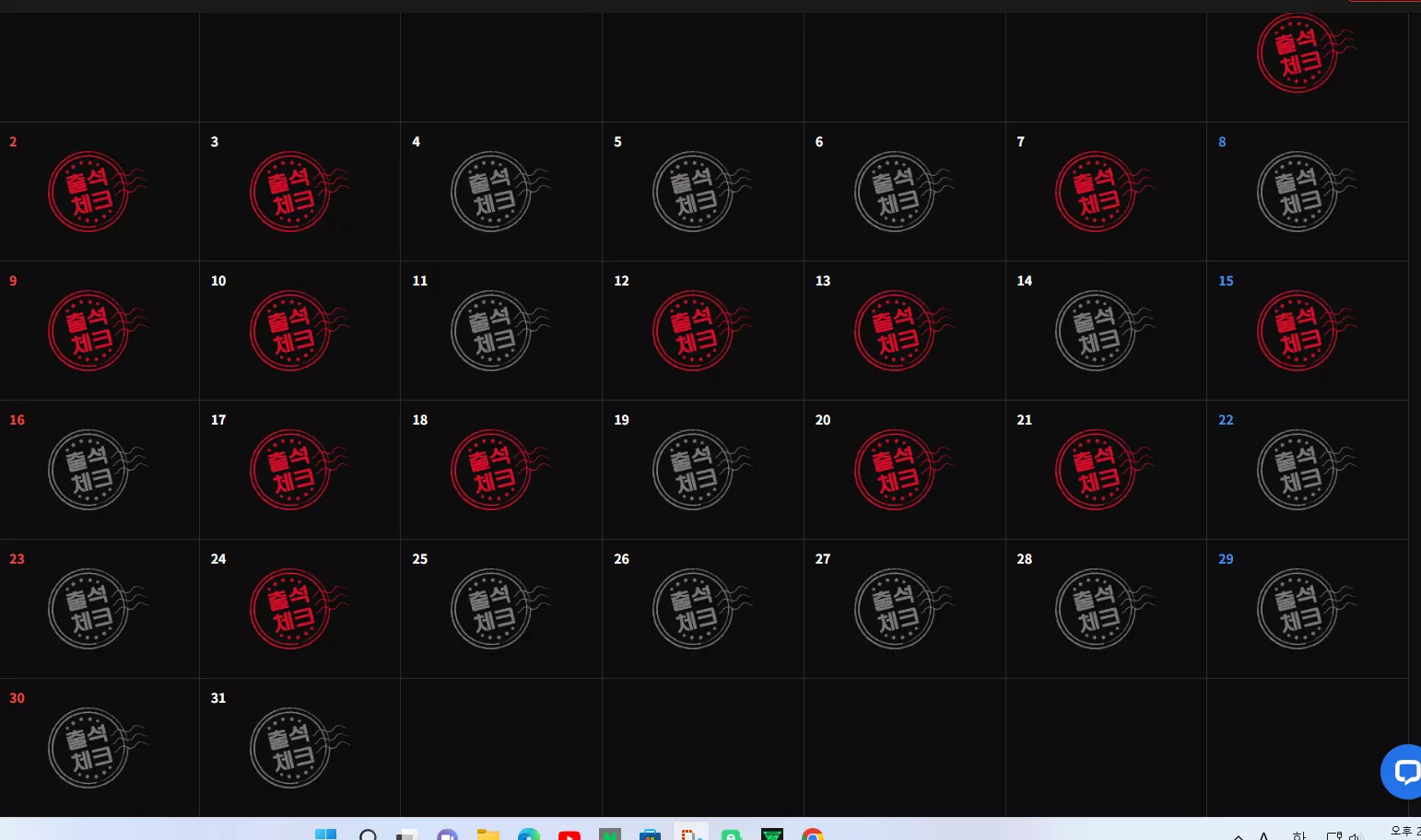Select the gray attendance stamp on day 30
Viewport: 1421px width, 840px height.
(97, 748)
